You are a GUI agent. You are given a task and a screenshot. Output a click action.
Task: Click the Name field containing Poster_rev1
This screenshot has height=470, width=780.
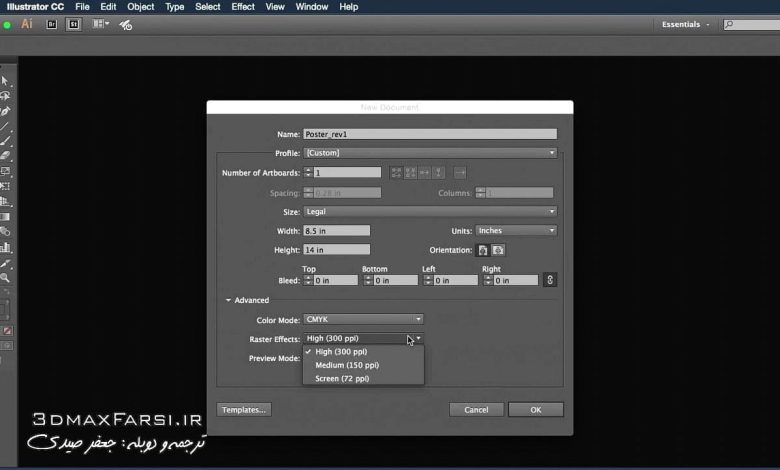coord(430,134)
